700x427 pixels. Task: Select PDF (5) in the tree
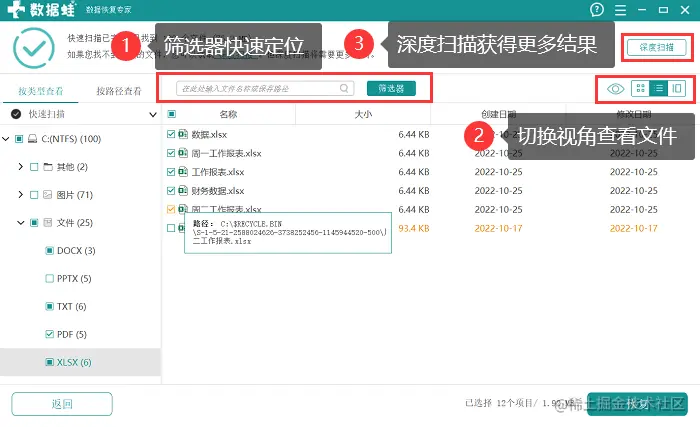point(72,334)
